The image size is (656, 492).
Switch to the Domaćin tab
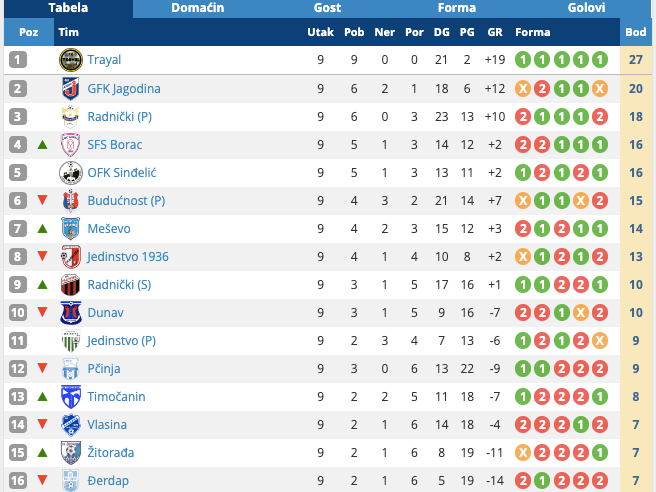[197, 8]
